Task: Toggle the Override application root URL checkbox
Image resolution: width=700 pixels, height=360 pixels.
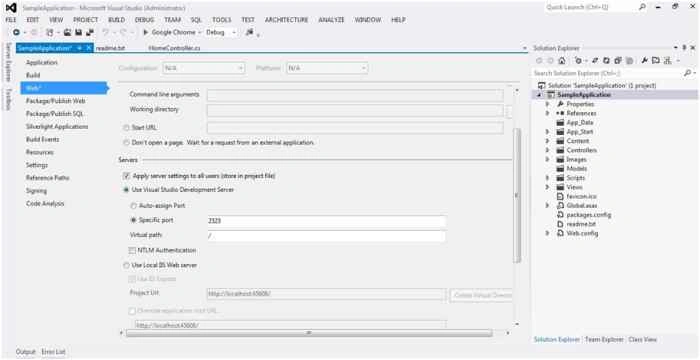Action: (x=132, y=310)
